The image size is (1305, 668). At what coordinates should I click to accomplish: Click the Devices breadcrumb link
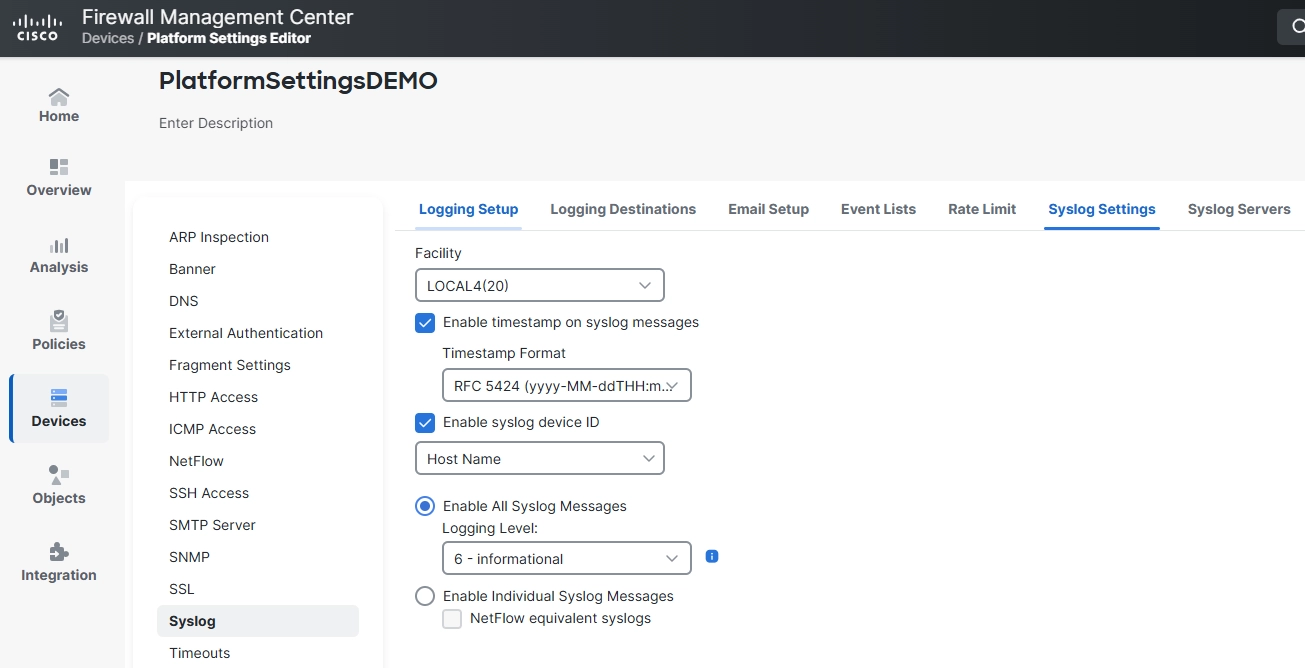click(108, 38)
